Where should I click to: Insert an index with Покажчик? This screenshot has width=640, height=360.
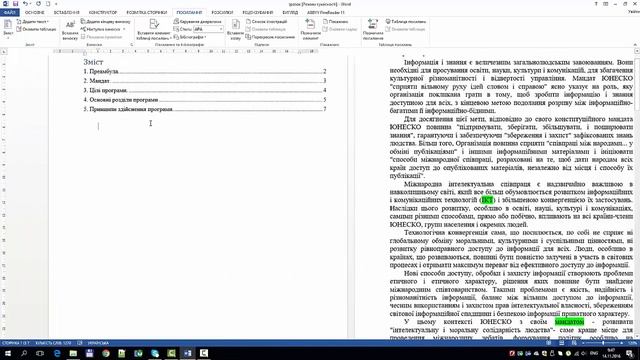click(336, 22)
